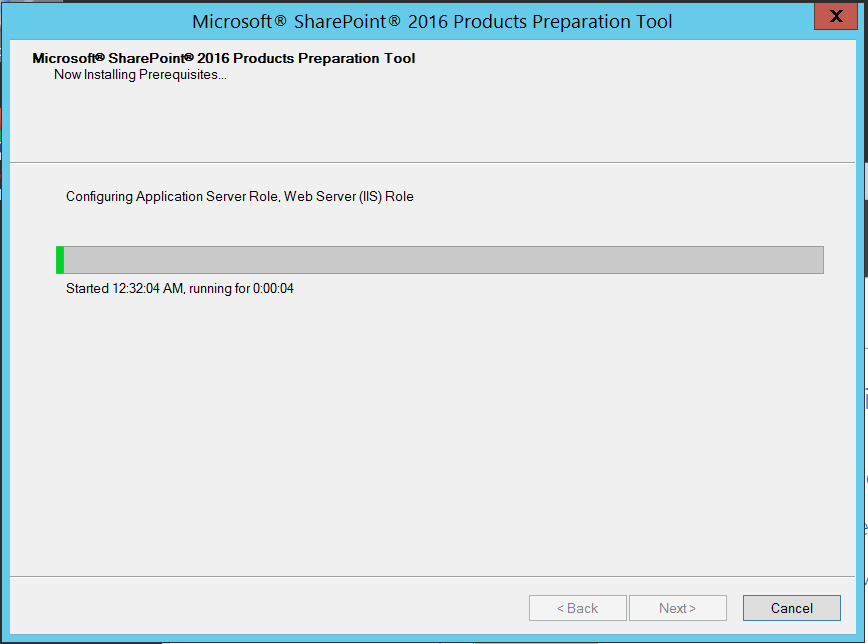Close the Preparation Tool window
The height and width of the screenshot is (644, 868).
tap(836, 16)
